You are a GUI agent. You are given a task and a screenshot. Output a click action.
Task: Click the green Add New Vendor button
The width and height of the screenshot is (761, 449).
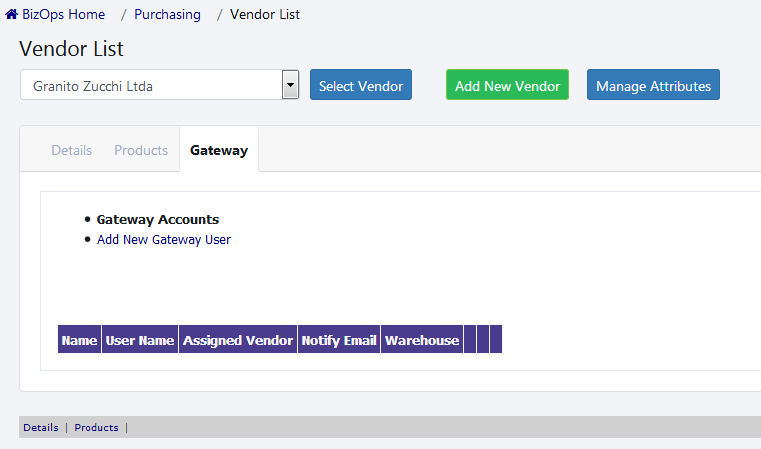507,86
